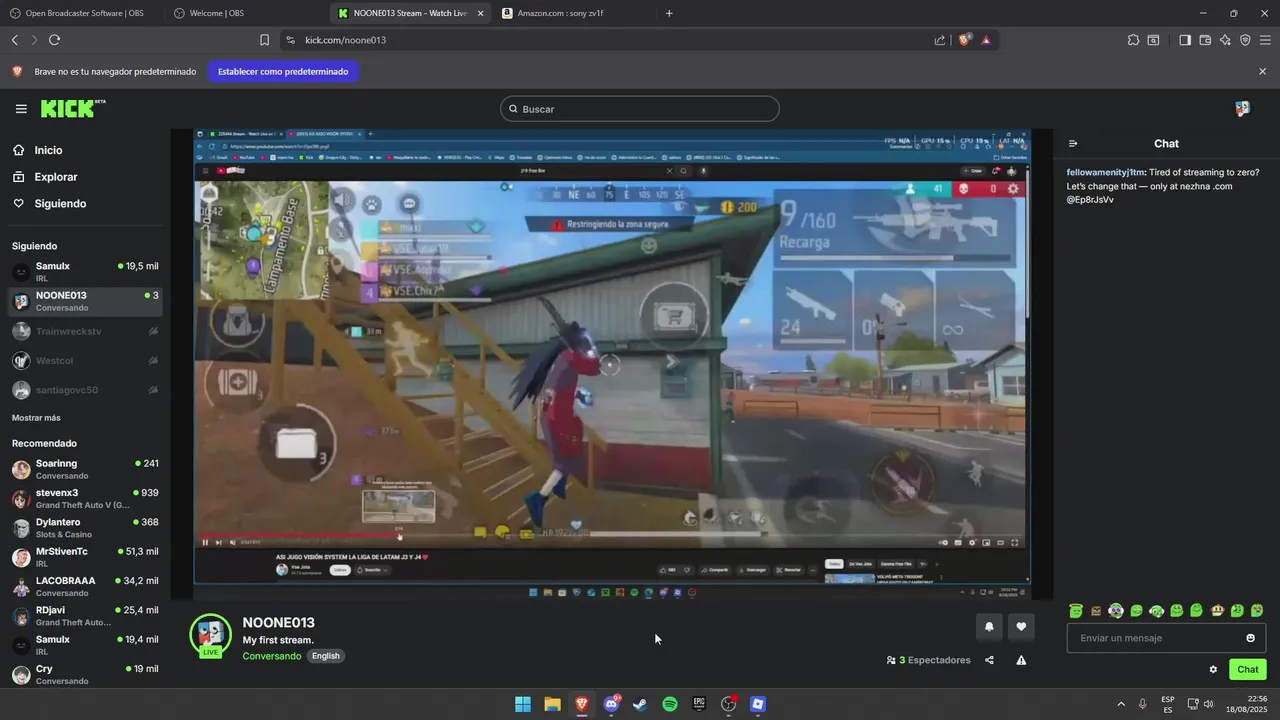The image size is (1280, 720).
Task: Click the fellowamenityj1tm username in chat
Action: tap(1105, 172)
